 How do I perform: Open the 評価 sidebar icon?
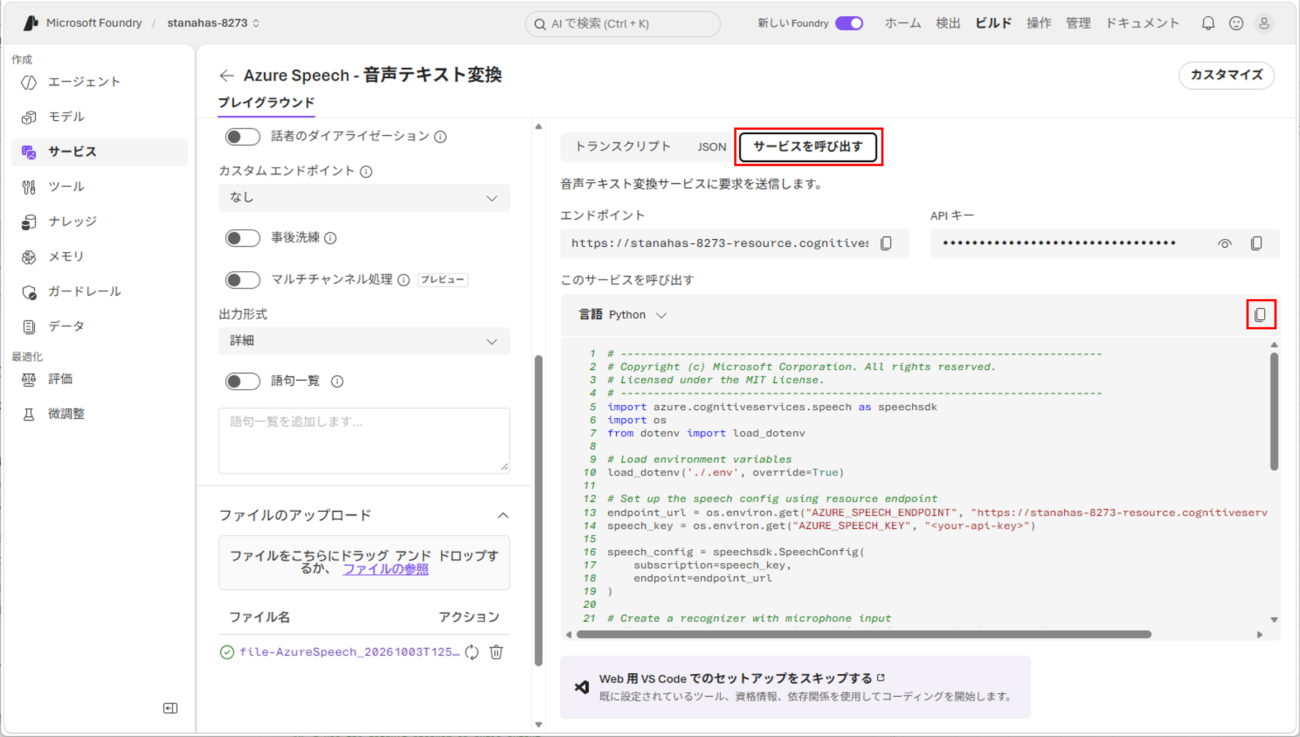(29, 380)
